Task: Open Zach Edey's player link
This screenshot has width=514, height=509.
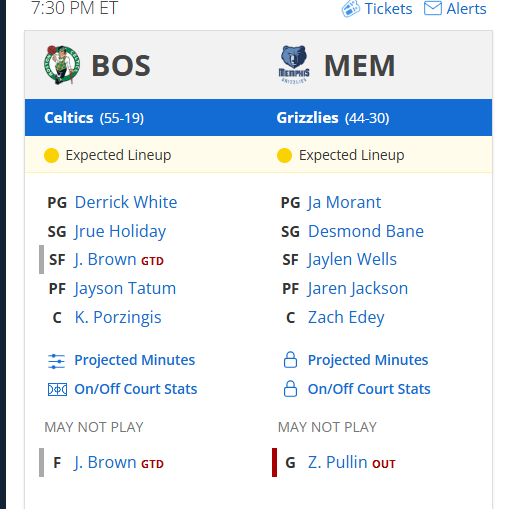Action: point(346,317)
